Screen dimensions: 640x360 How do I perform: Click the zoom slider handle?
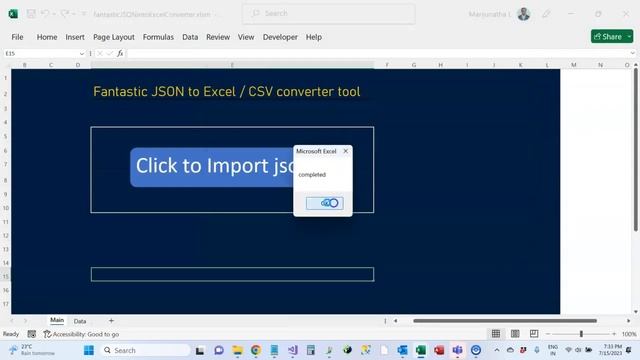pos(581,334)
